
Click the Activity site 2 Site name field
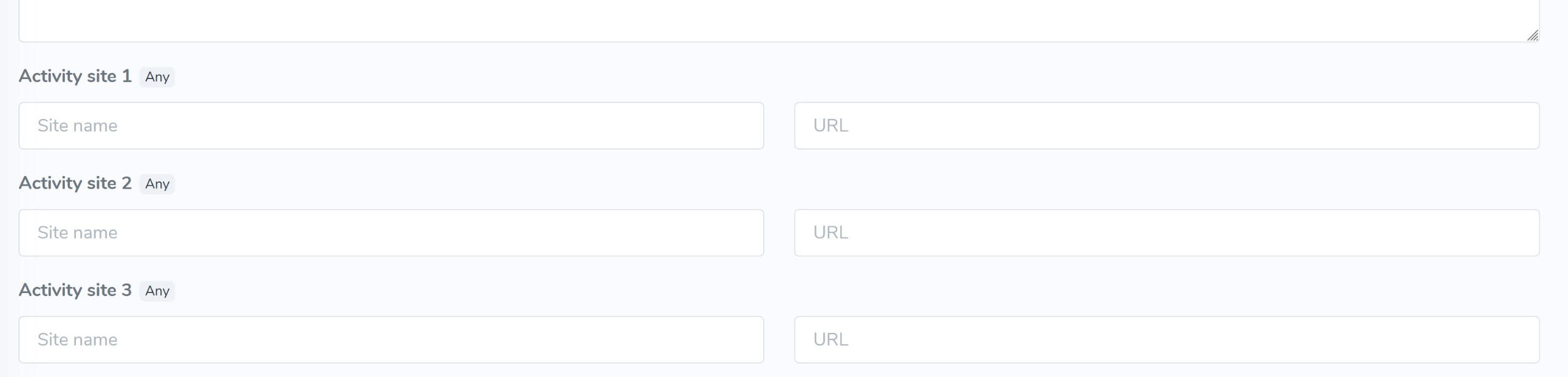tap(391, 233)
